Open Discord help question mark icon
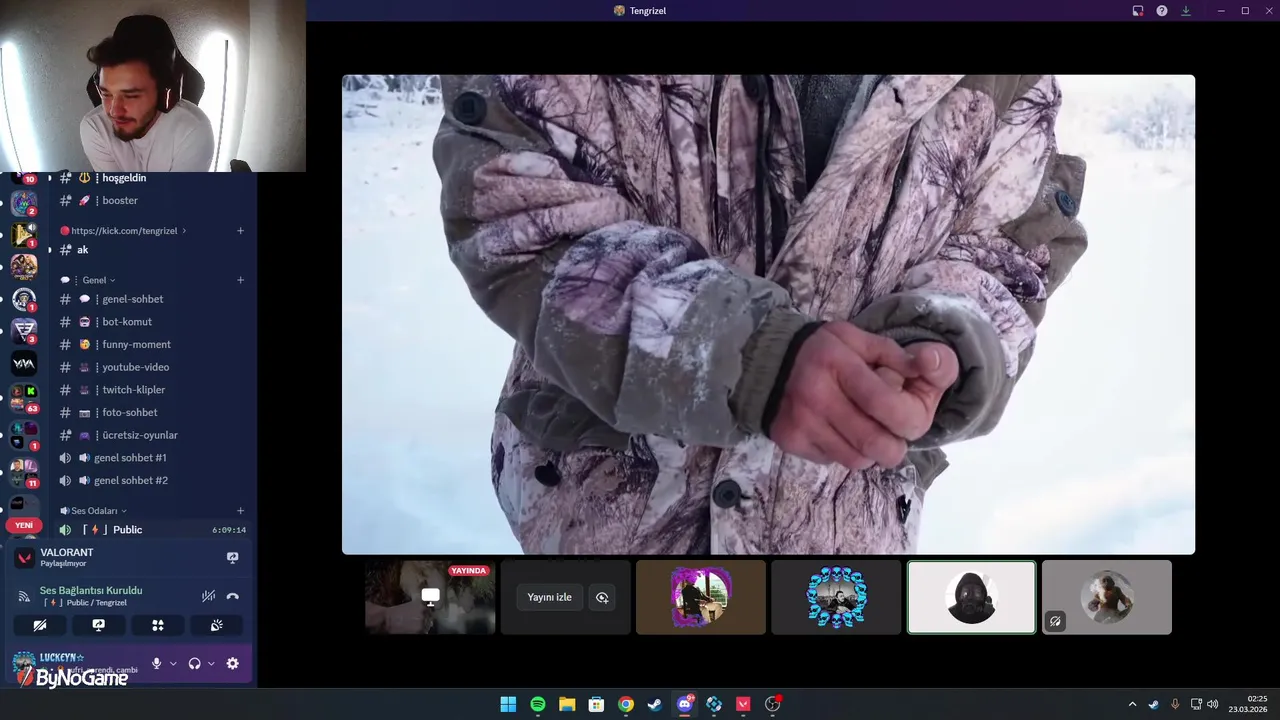 (1162, 11)
